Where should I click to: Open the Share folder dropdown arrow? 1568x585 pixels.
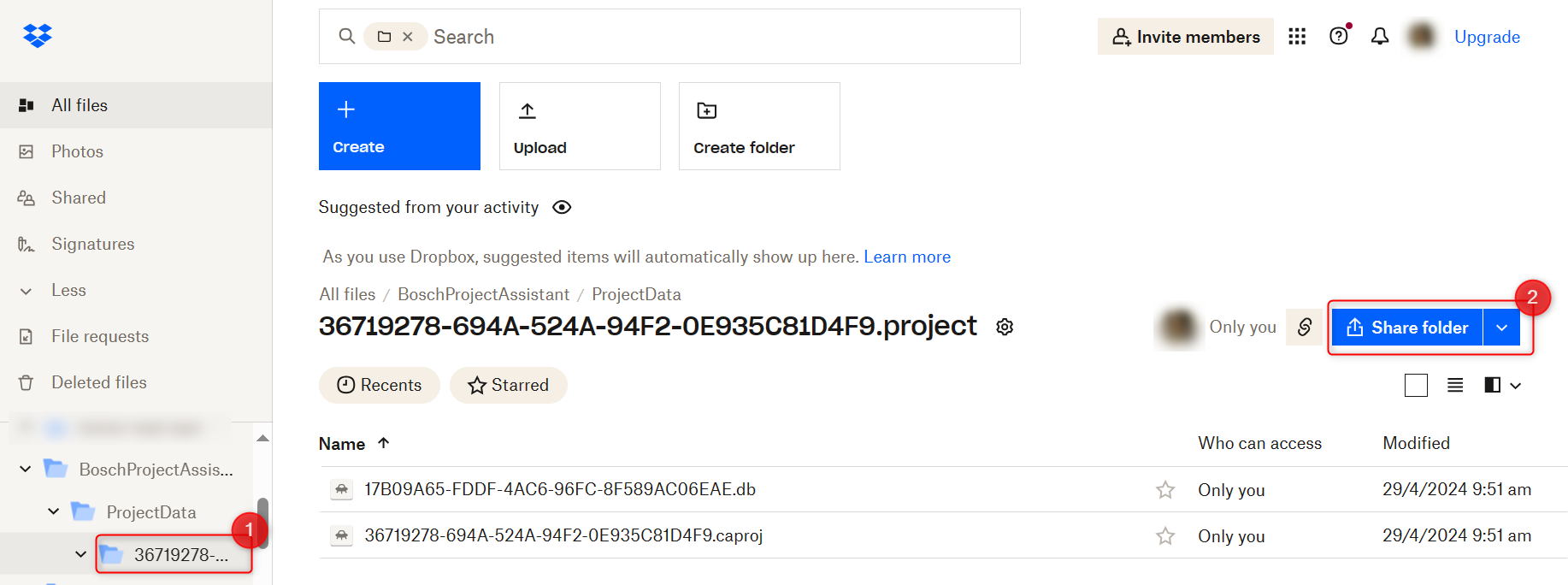coord(1501,328)
